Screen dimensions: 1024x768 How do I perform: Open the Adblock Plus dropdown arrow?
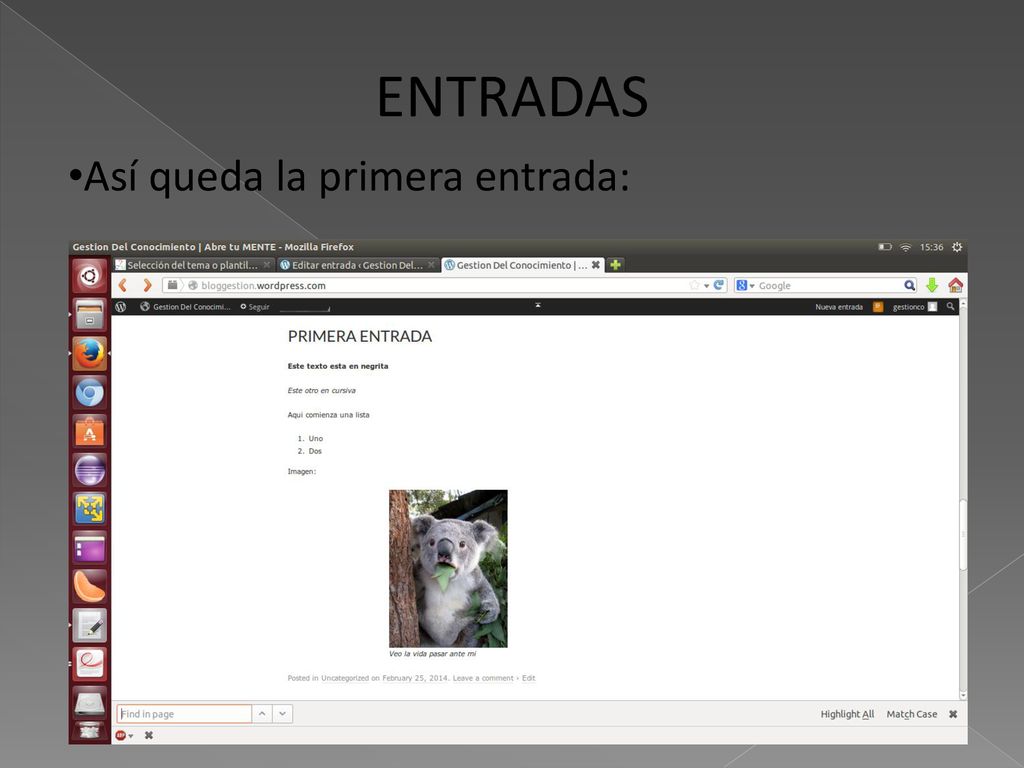tap(131, 736)
